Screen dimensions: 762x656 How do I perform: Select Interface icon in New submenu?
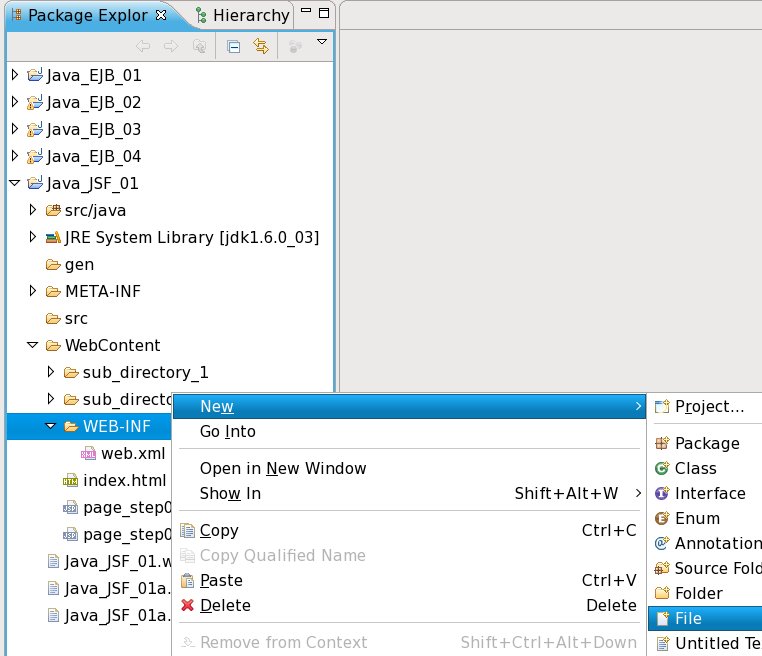click(x=661, y=494)
